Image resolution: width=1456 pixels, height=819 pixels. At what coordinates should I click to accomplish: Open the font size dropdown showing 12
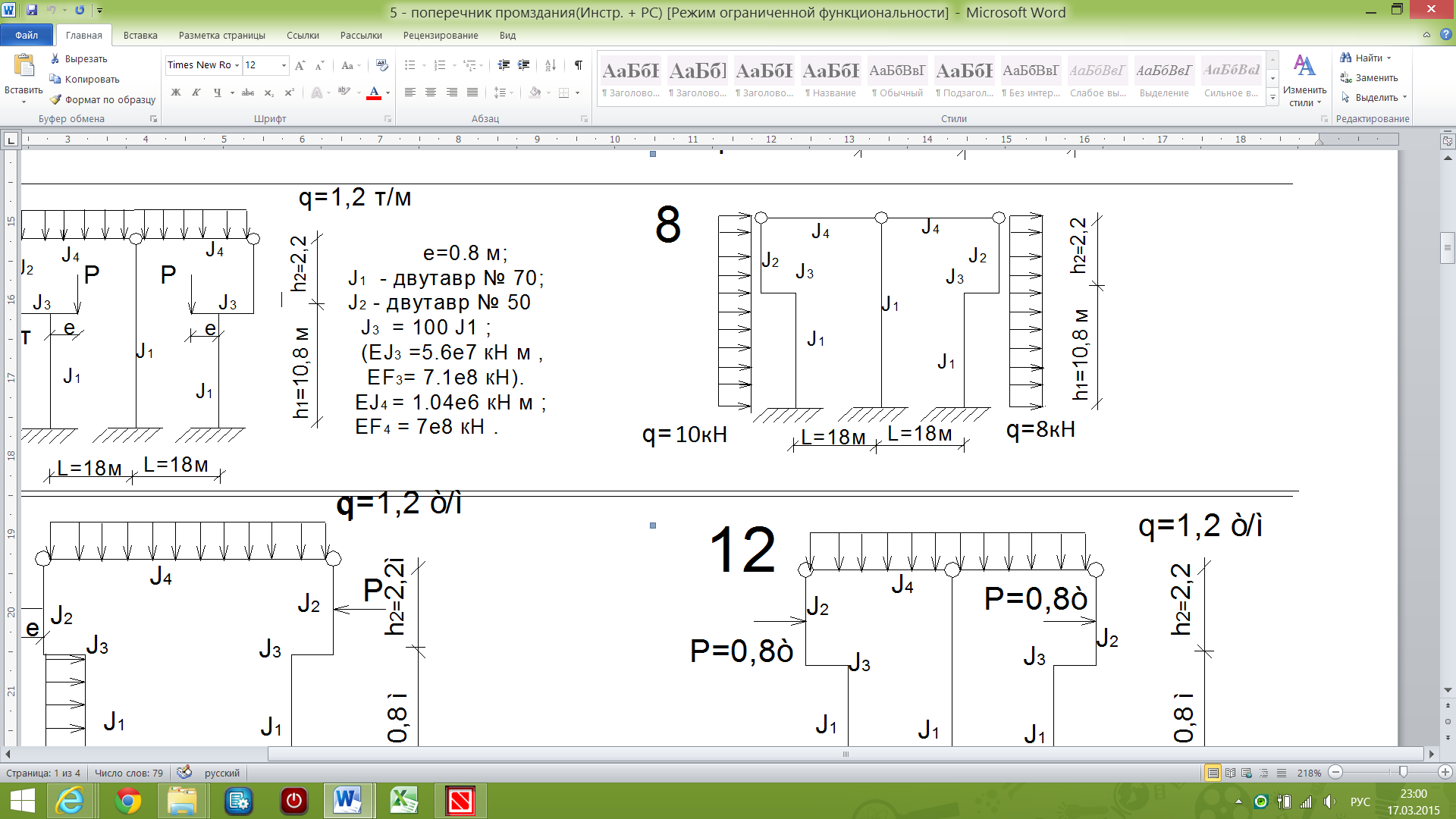point(284,65)
